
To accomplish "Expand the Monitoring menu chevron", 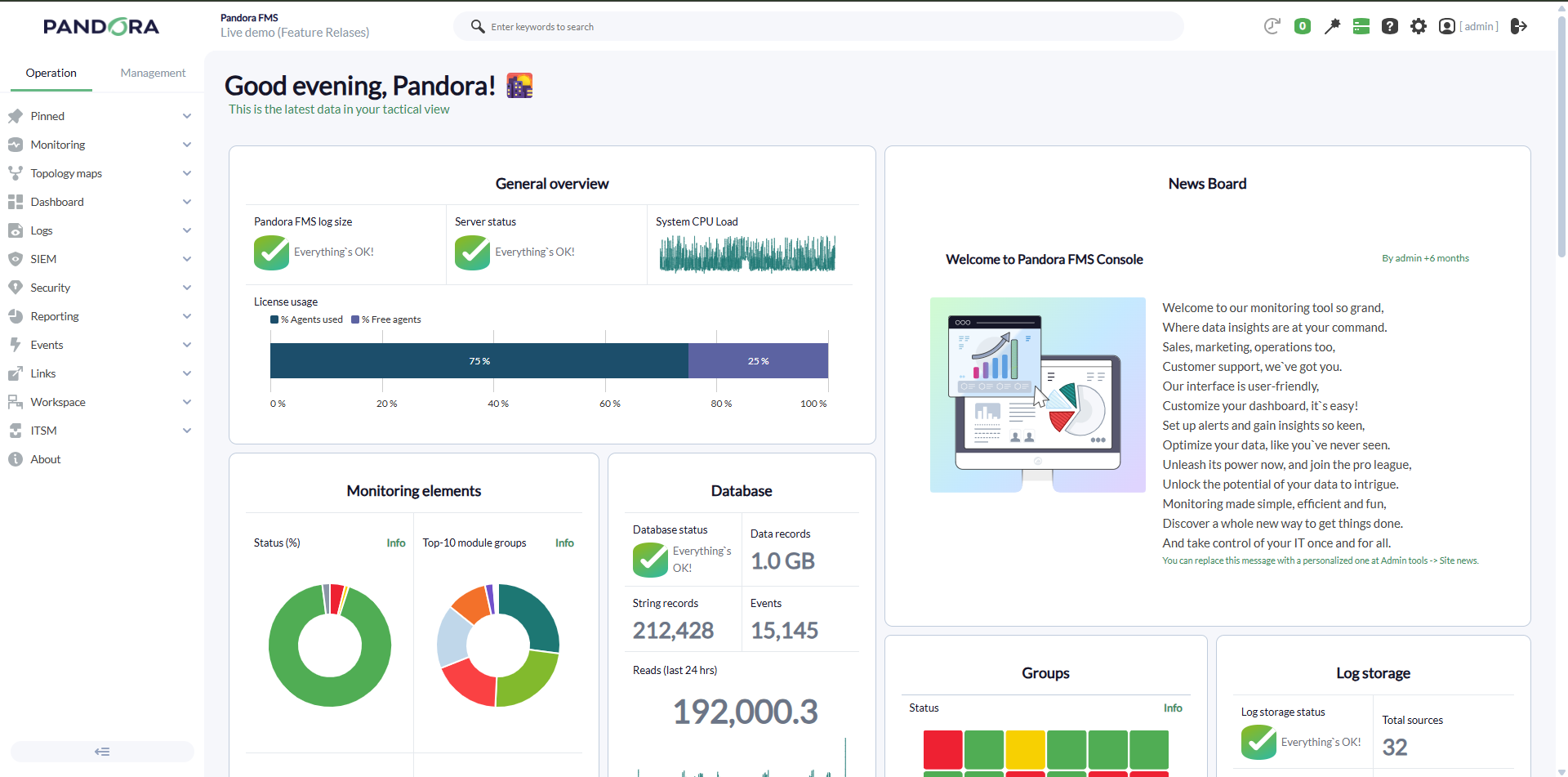I will coord(187,145).
